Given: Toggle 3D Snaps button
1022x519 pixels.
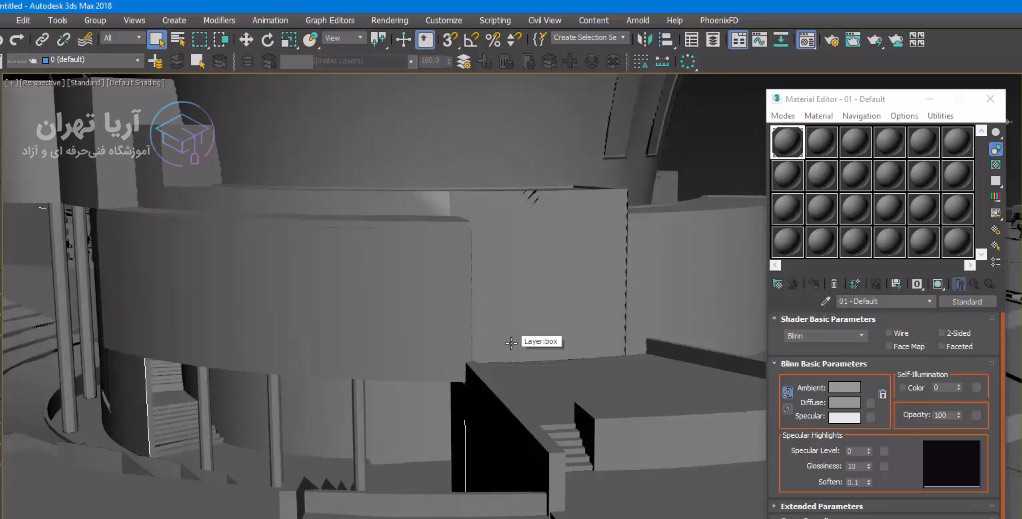Looking at the screenshot, I should click(x=449, y=40).
